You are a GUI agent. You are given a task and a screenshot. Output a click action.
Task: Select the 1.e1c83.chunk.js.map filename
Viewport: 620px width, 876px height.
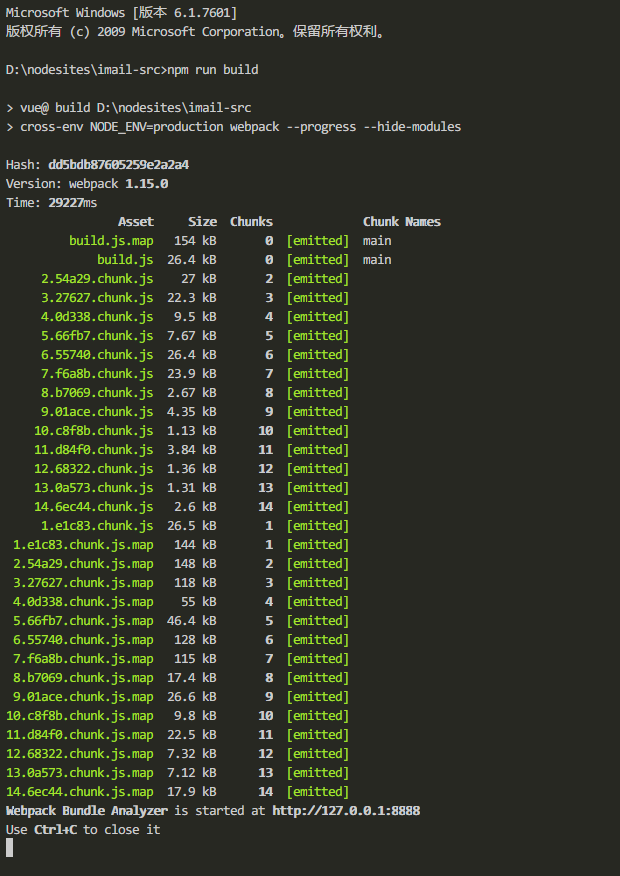pos(83,545)
